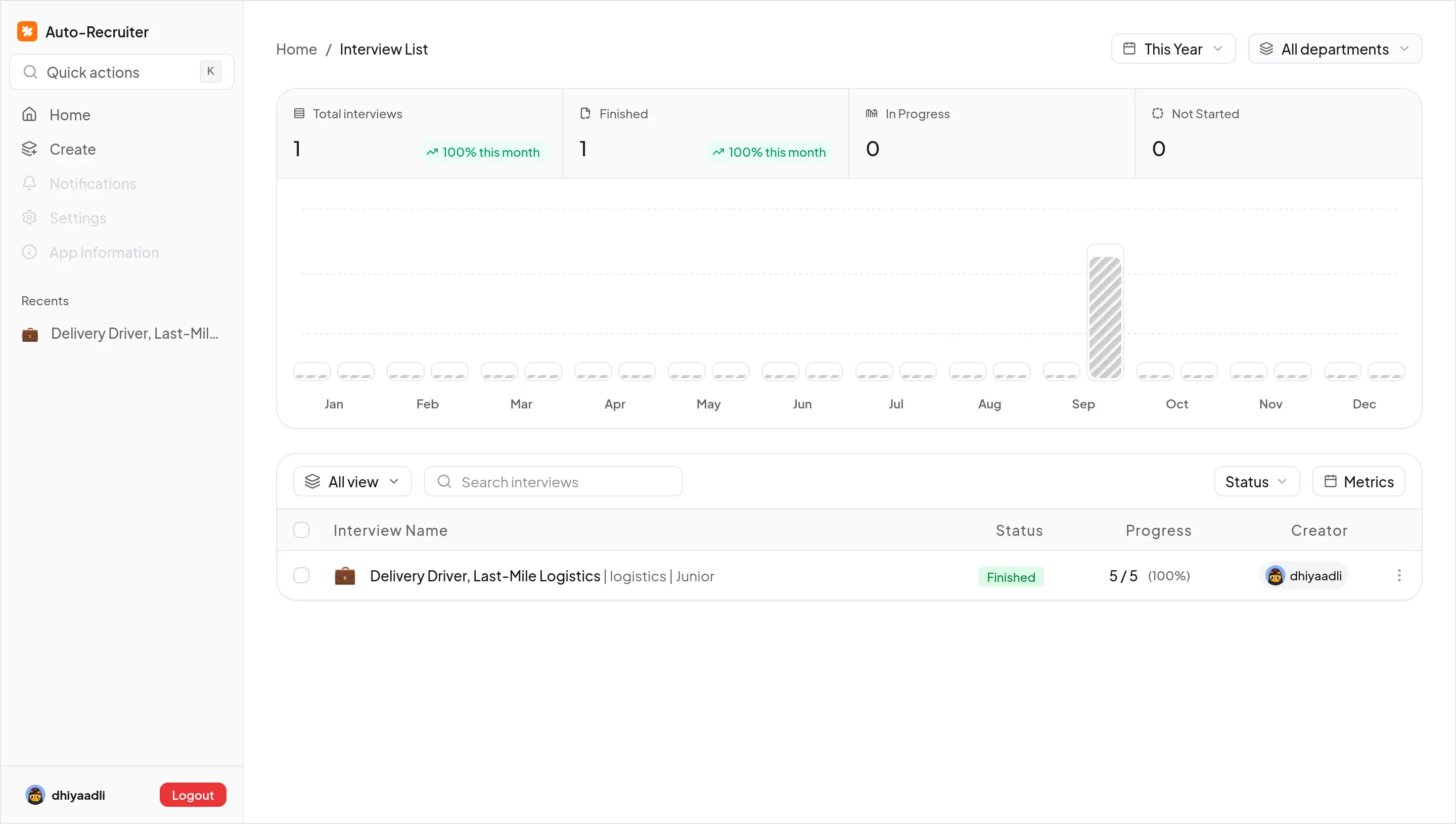Viewport: 1456px width, 824px height.
Task: Click the Quick actions search box
Action: [122, 72]
